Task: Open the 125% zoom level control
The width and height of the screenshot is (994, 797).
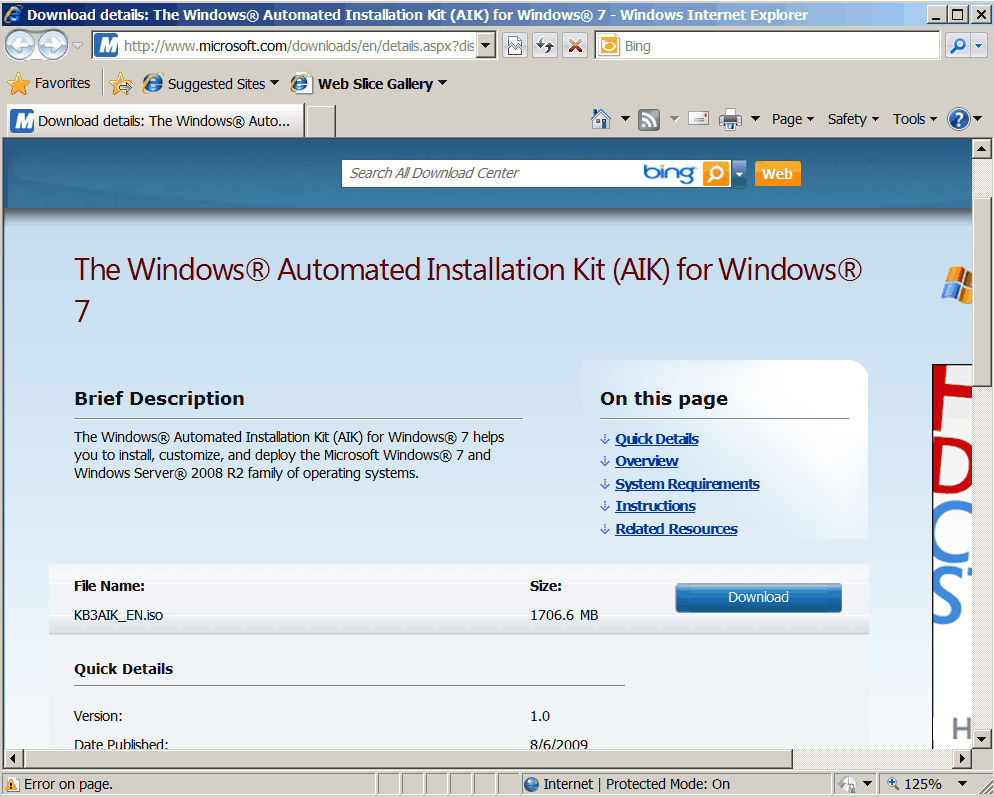Action: (914, 784)
